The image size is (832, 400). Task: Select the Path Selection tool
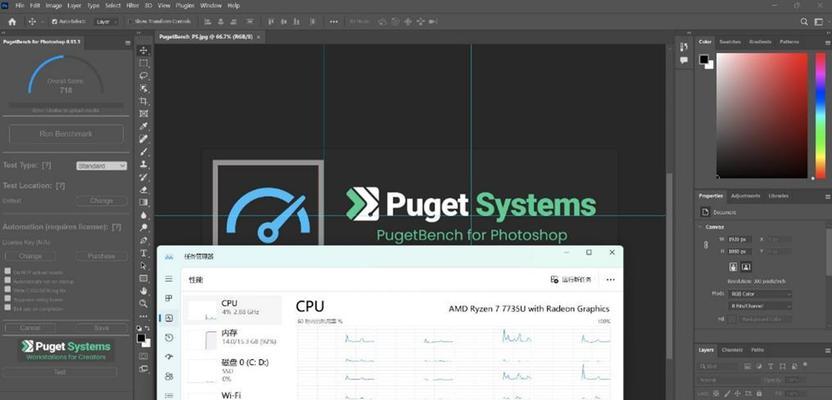(x=143, y=265)
